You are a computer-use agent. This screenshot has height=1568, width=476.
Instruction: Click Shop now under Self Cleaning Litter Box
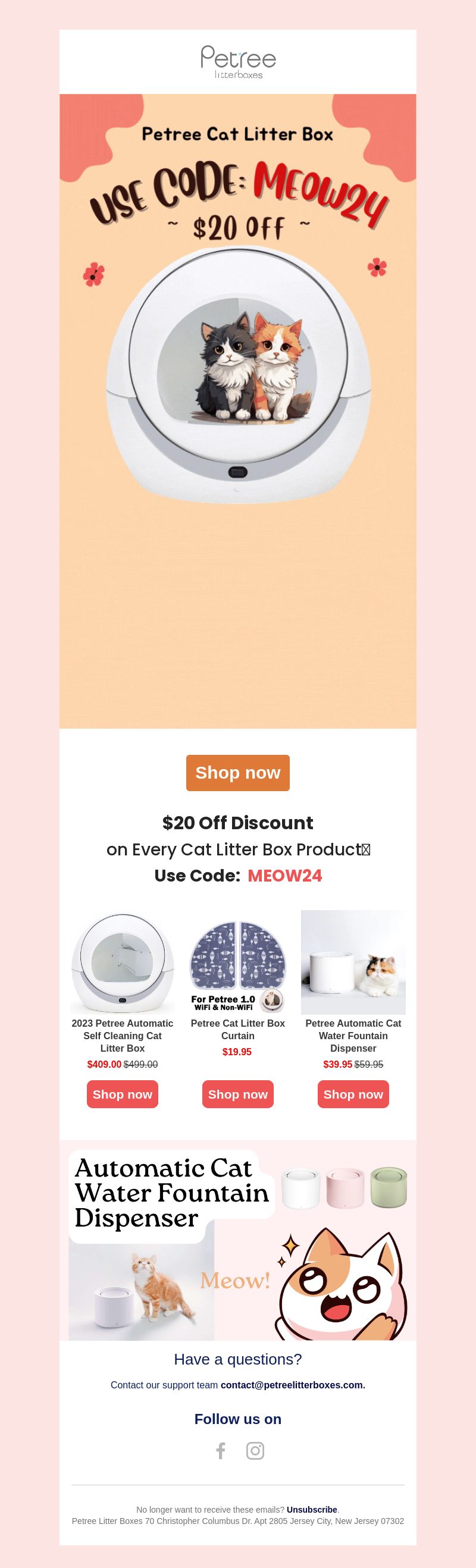[123, 1094]
